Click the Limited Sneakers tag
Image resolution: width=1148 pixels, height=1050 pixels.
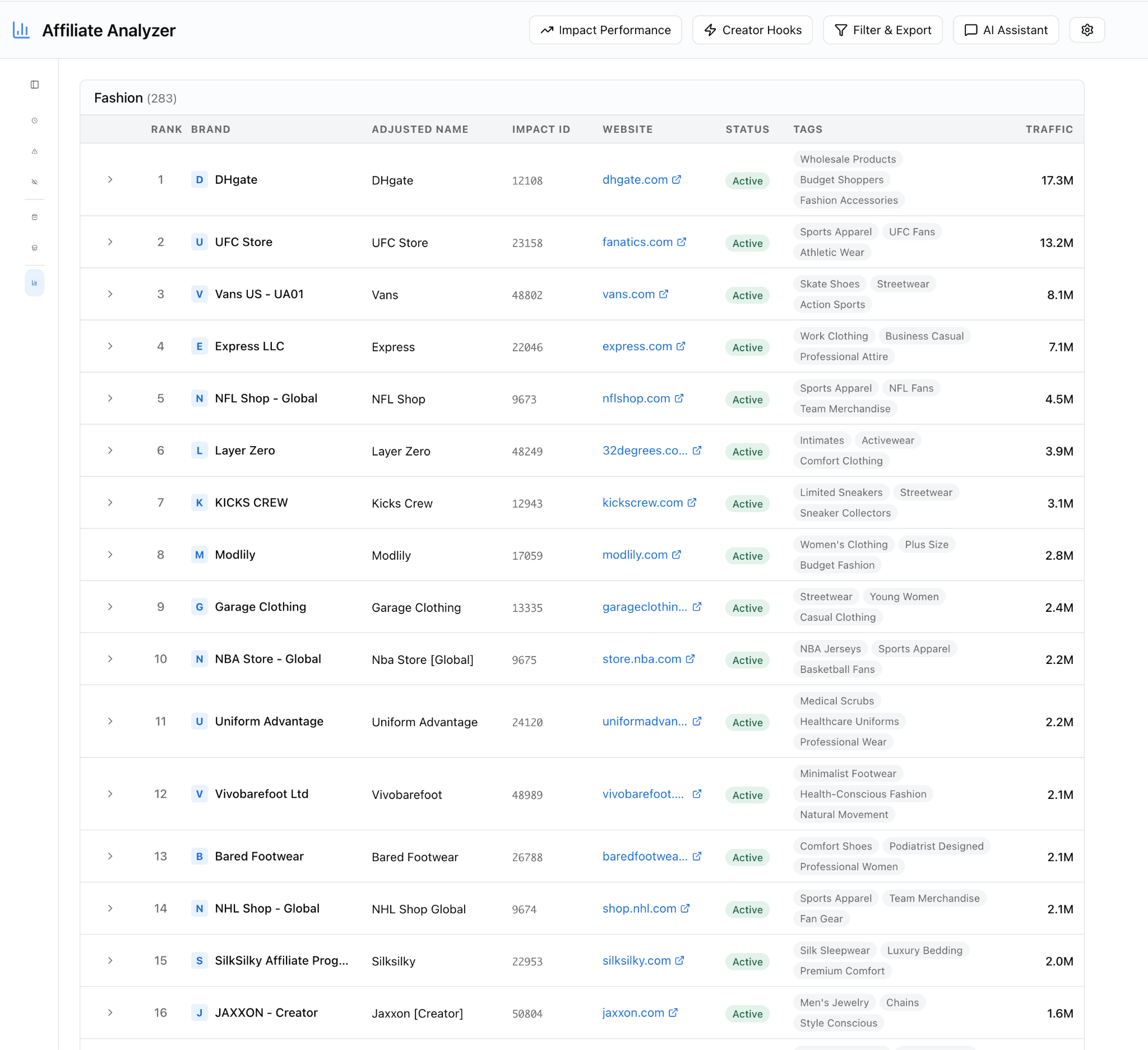(841, 493)
